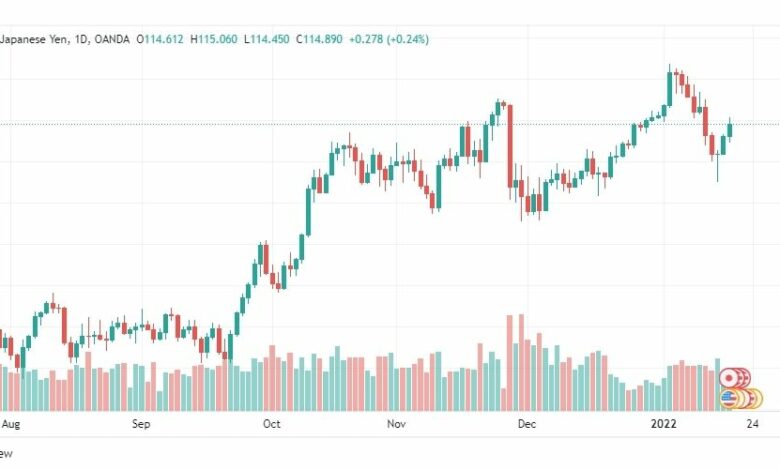Select the rightmost yellow event marker icon
Viewport: 780px width, 470px height.
click(x=756, y=399)
